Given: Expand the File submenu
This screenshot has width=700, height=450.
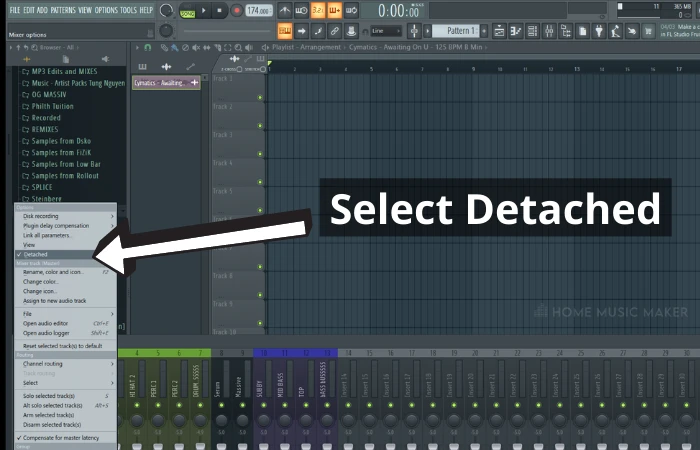Looking at the screenshot, I should click(x=66, y=314).
